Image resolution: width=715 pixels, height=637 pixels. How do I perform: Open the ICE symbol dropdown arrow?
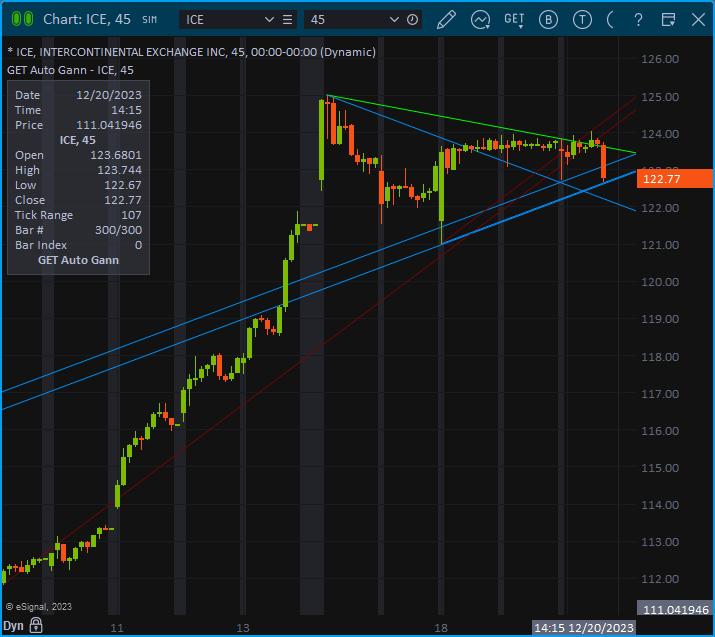click(269, 20)
